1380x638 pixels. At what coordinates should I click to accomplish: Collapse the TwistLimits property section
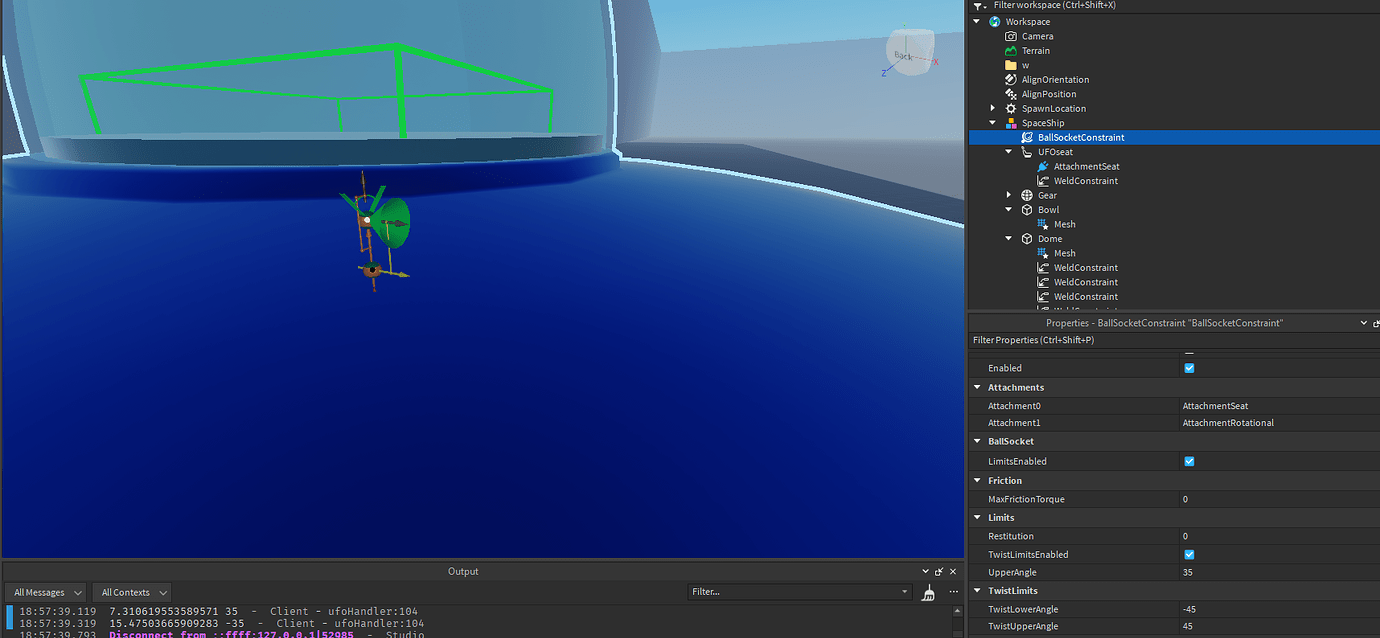click(x=977, y=591)
